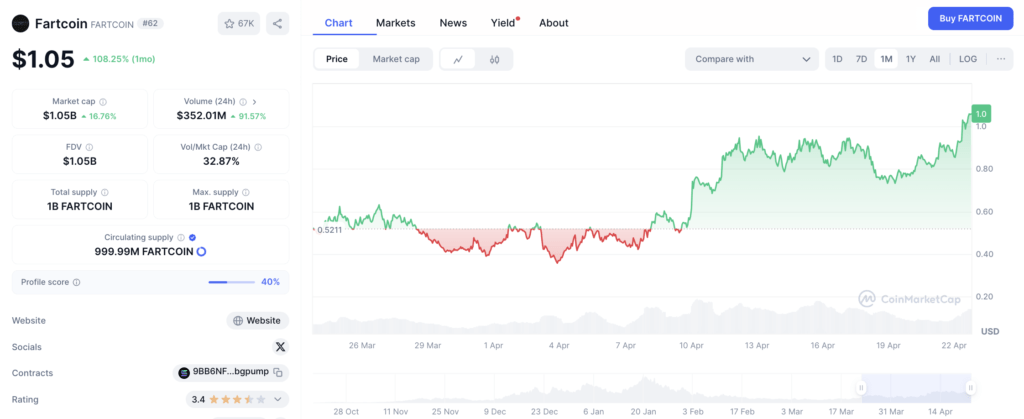Click the 9BB6NF...bgpump contract address

(x=231, y=372)
